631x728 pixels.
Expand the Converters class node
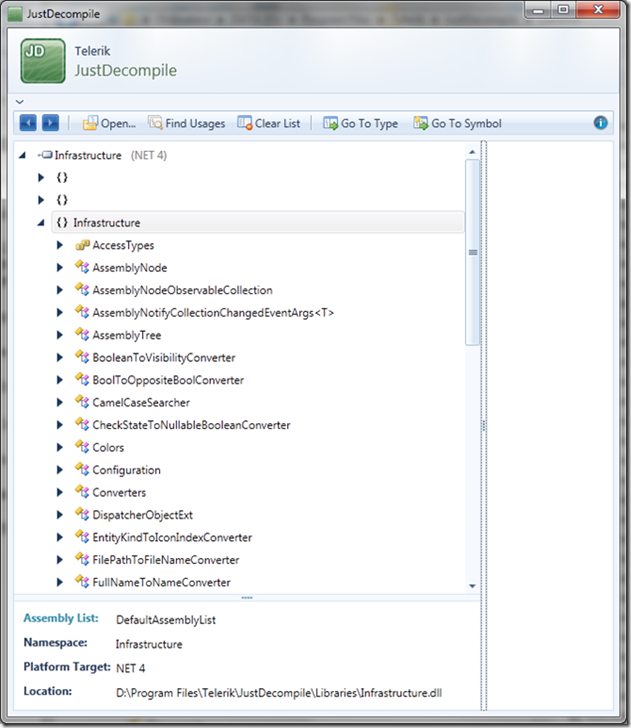(59, 492)
